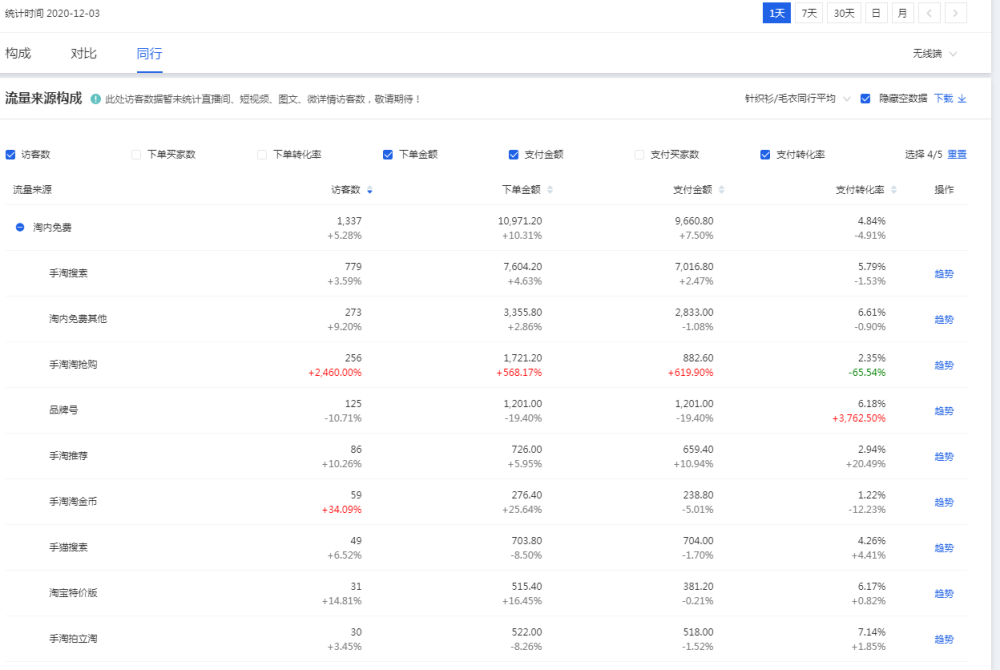
Task: Sort by 支付金额 column sort icon
Action: [722, 190]
